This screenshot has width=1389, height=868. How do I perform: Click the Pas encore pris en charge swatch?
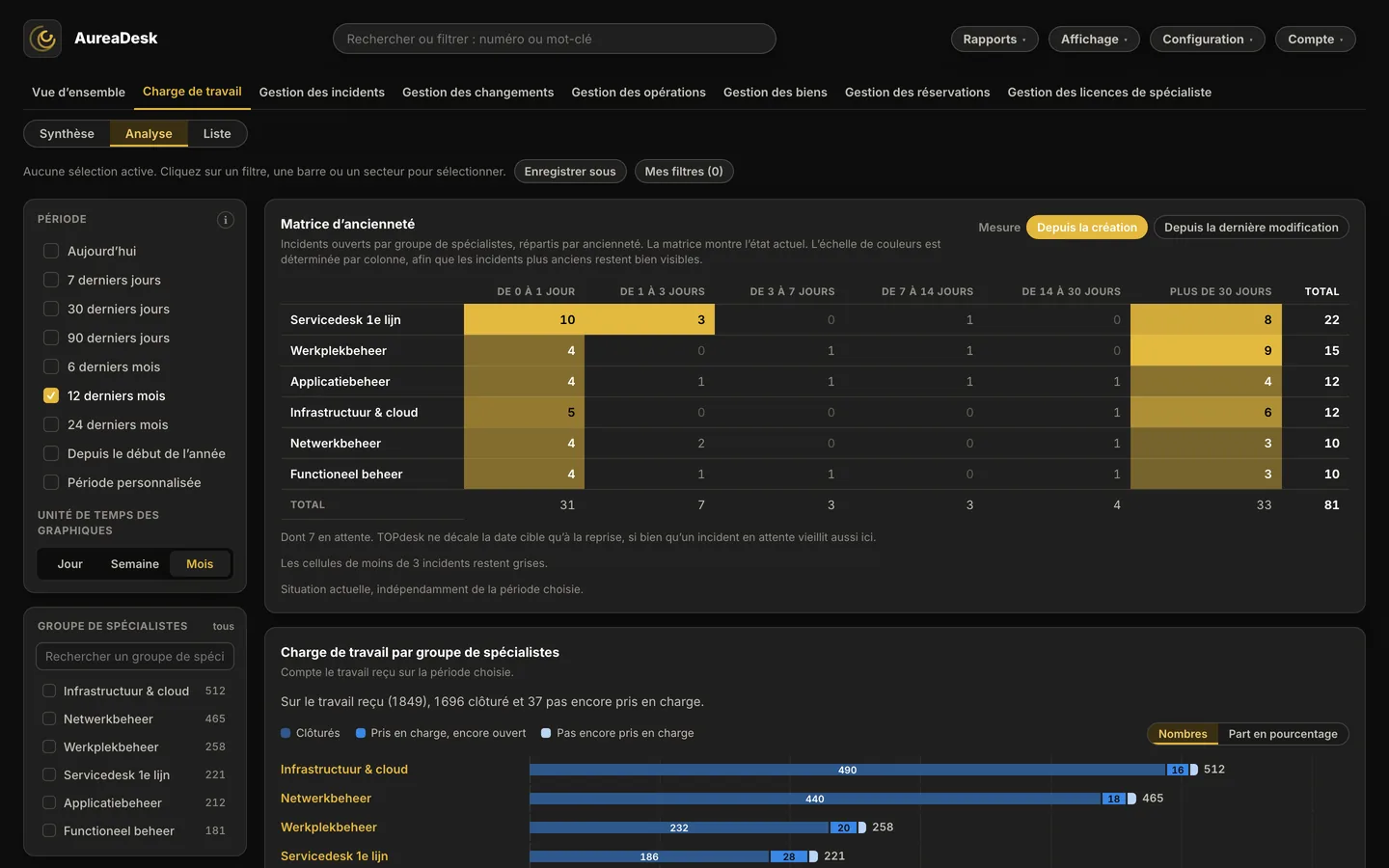coord(546,733)
